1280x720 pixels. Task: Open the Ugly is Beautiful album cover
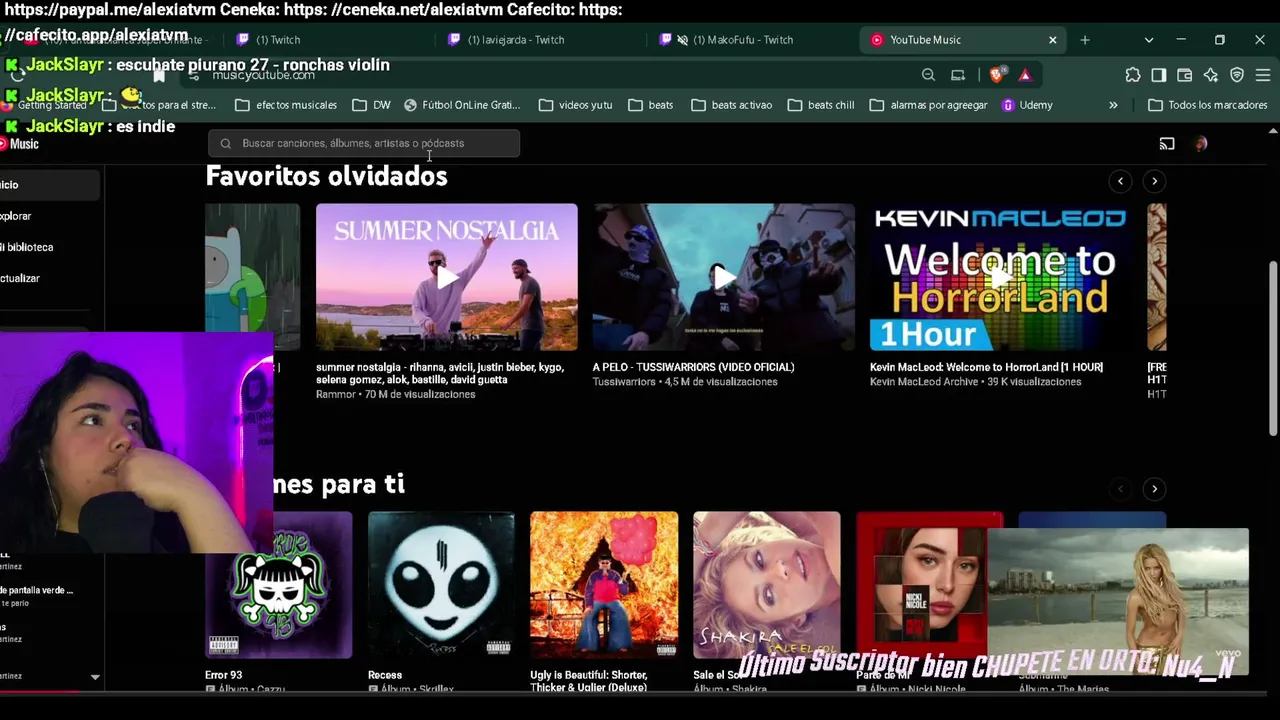604,585
